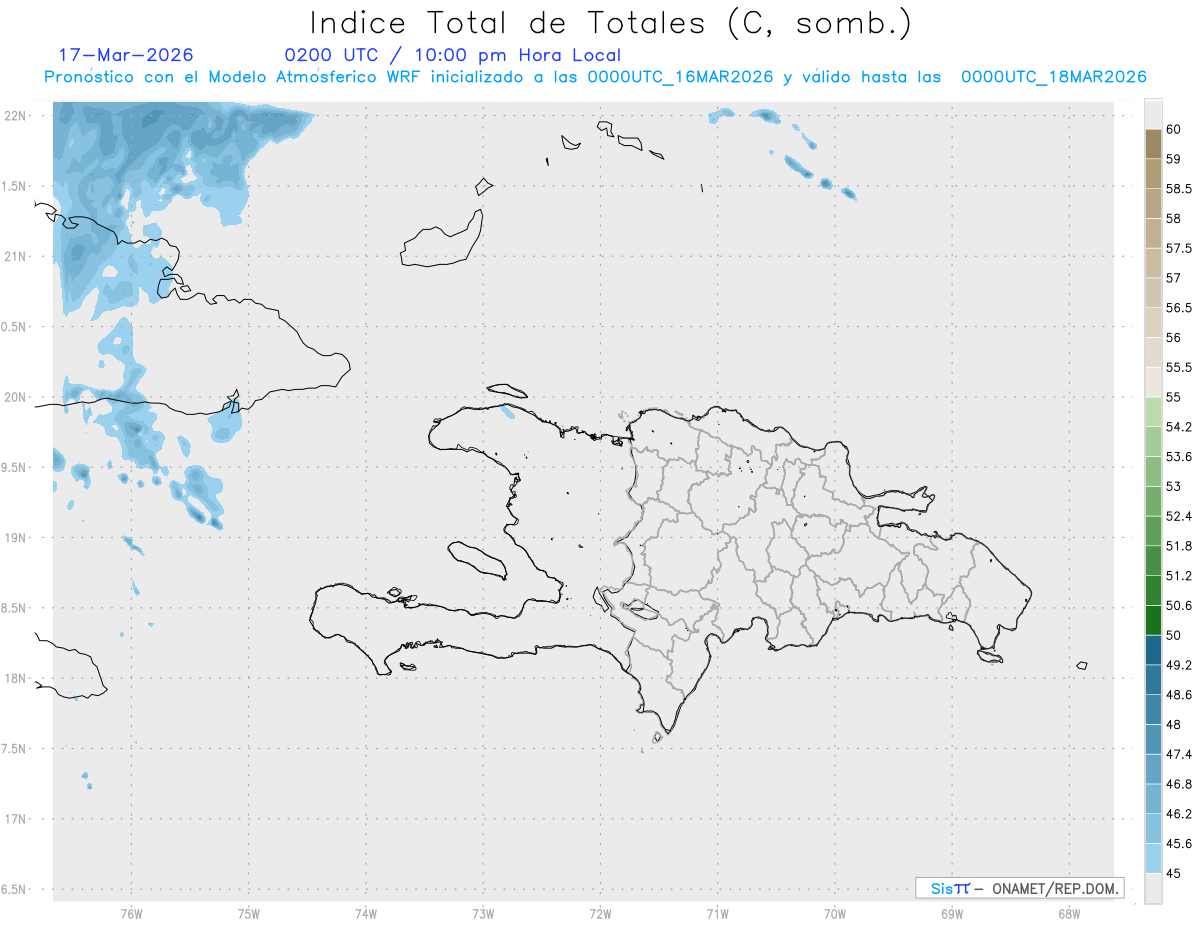Select the colorbar value "55.5"
1200x927 pixels.
click(1178, 367)
